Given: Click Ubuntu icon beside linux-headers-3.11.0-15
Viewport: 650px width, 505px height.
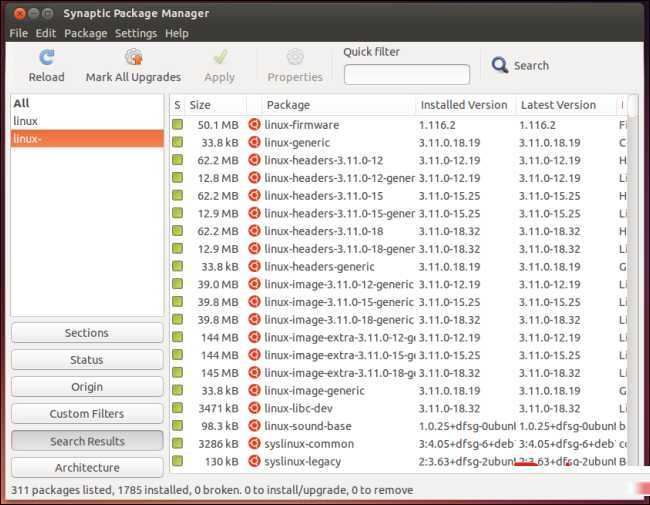Looking at the screenshot, I should point(254,195).
